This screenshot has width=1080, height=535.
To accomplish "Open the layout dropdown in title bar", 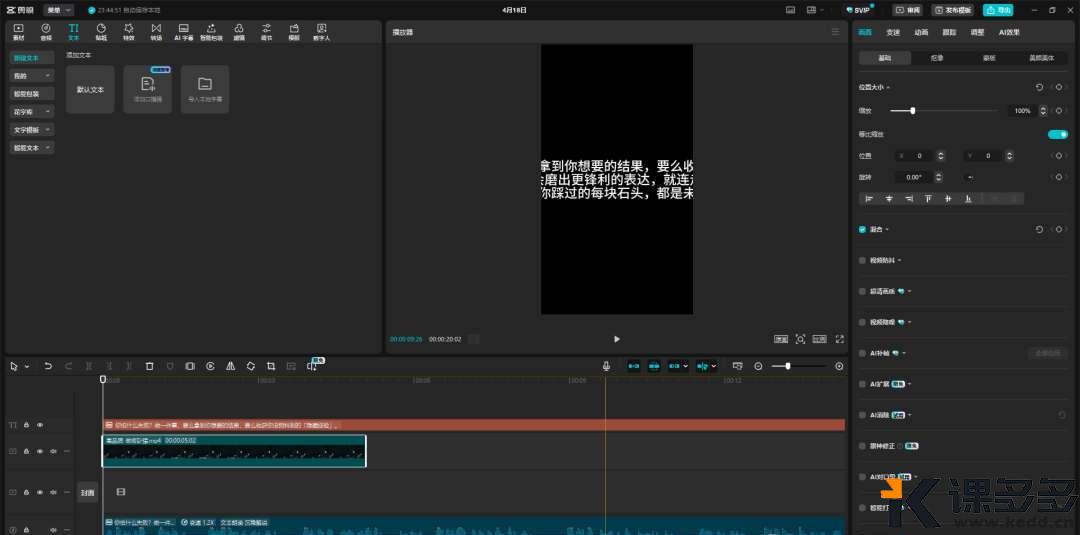I will pos(816,10).
